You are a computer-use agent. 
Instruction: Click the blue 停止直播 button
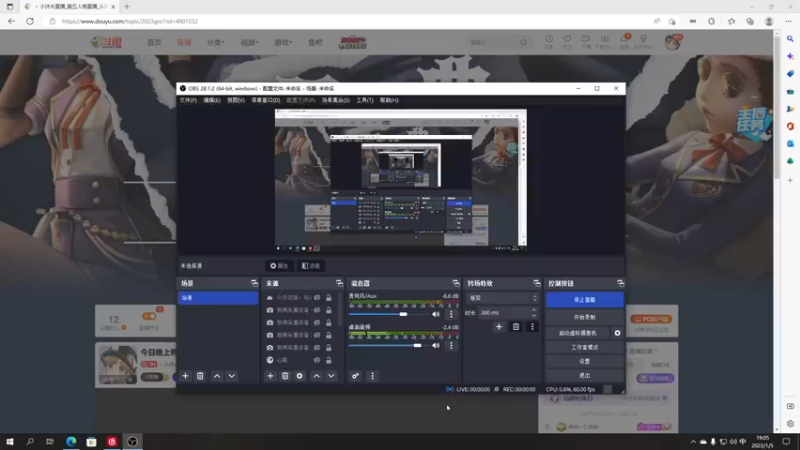585,300
